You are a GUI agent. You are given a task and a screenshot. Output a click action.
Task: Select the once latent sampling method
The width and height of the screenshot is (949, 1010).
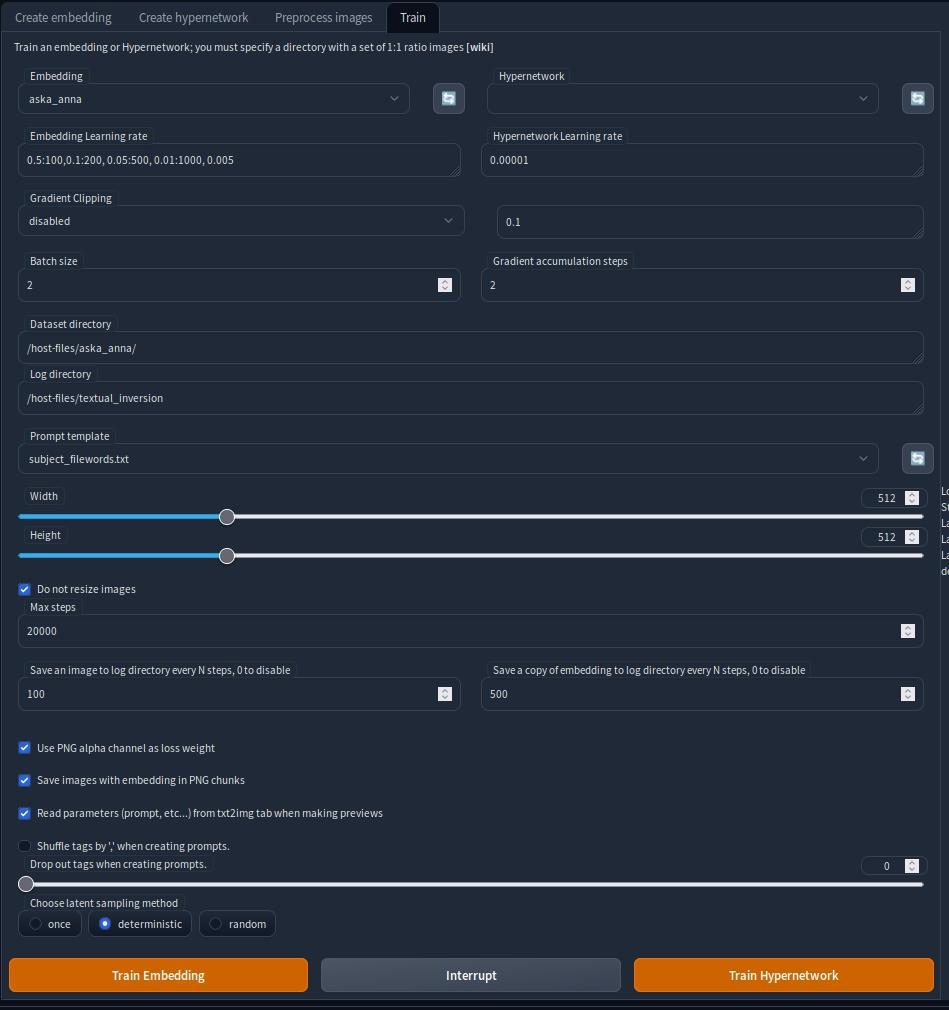(50, 924)
